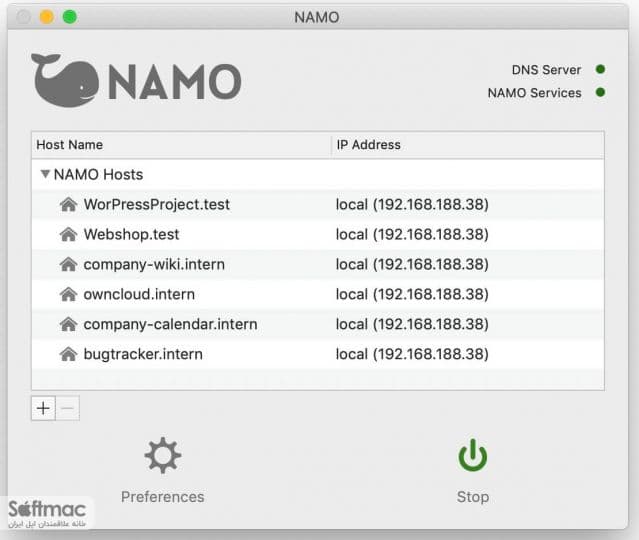Click IP address of owncloud.intern row
The width and height of the screenshot is (639, 540).
(x=412, y=294)
